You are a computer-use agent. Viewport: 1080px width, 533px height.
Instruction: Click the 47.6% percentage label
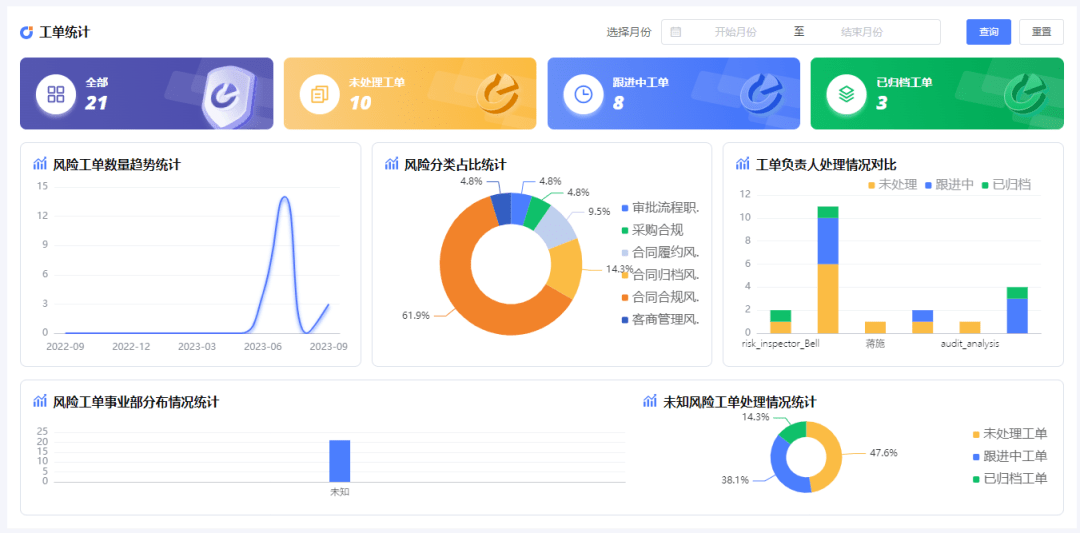[x=883, y=452]
